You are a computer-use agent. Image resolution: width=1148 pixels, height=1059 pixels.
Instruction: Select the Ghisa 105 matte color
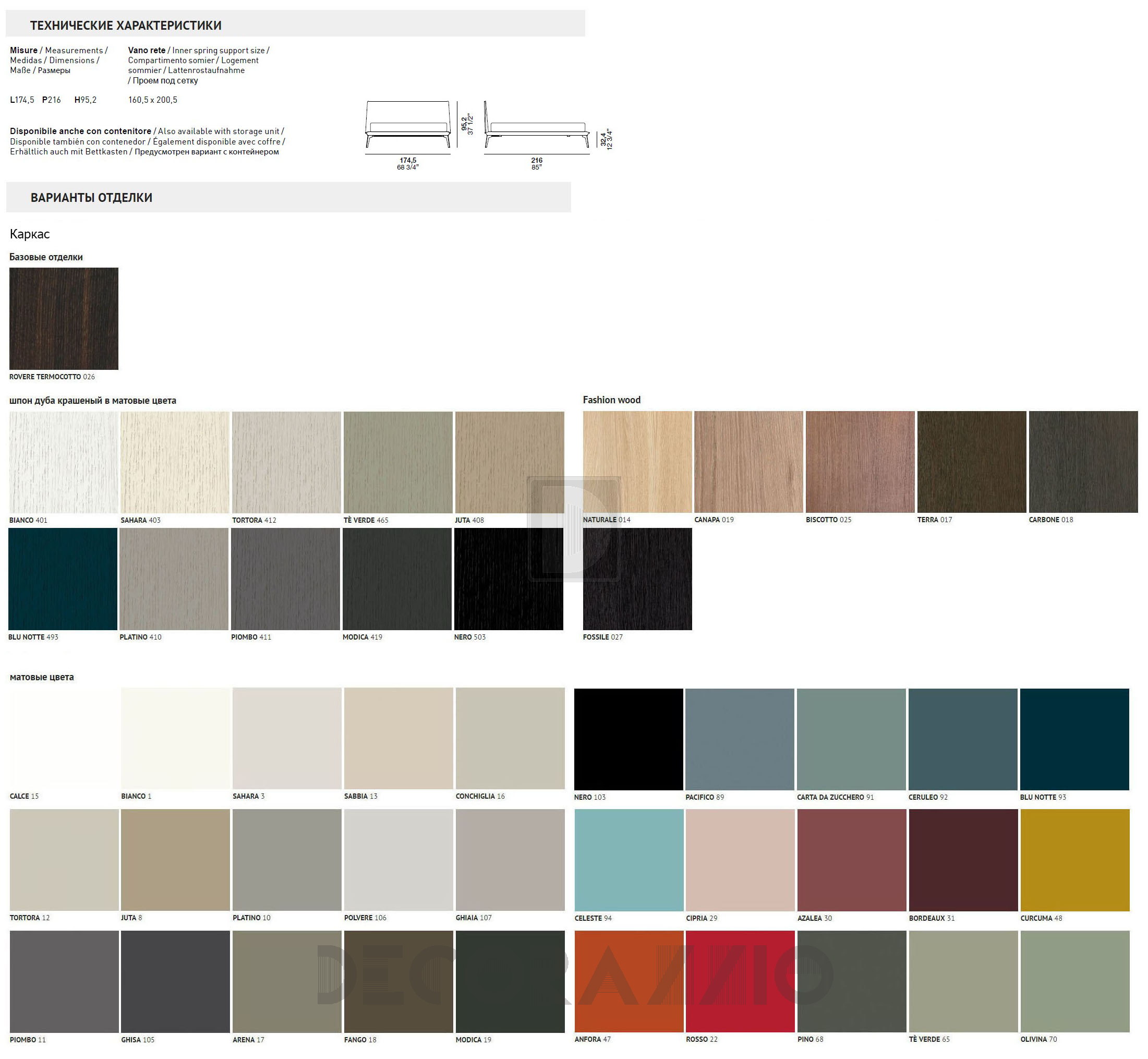[175, 982]
